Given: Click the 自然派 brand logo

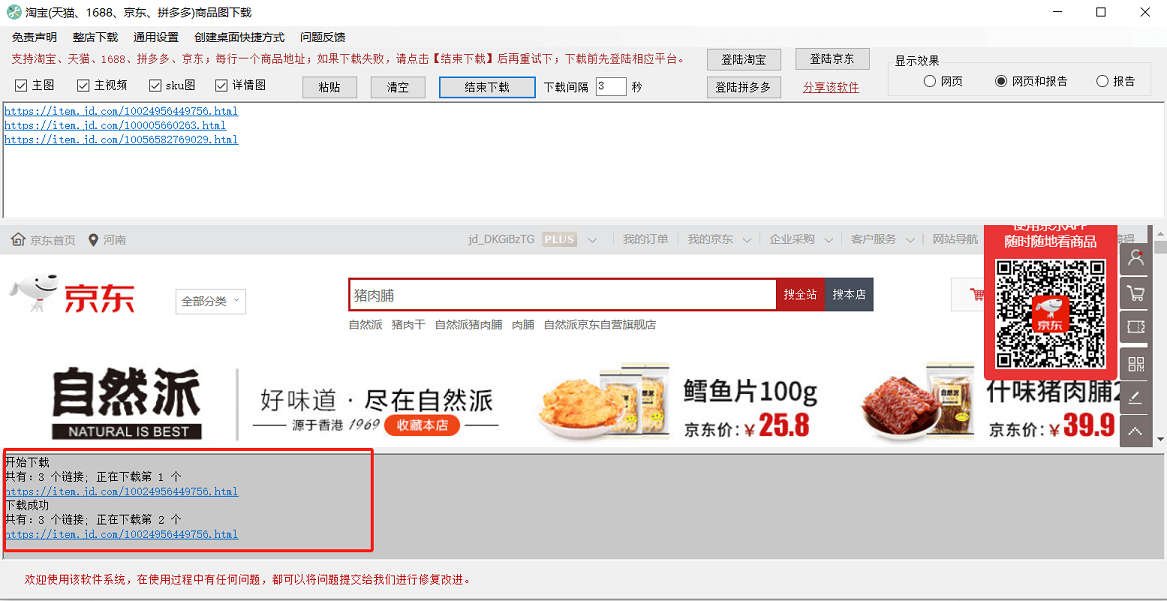Looking at the screenshot, I should point(127,402).
